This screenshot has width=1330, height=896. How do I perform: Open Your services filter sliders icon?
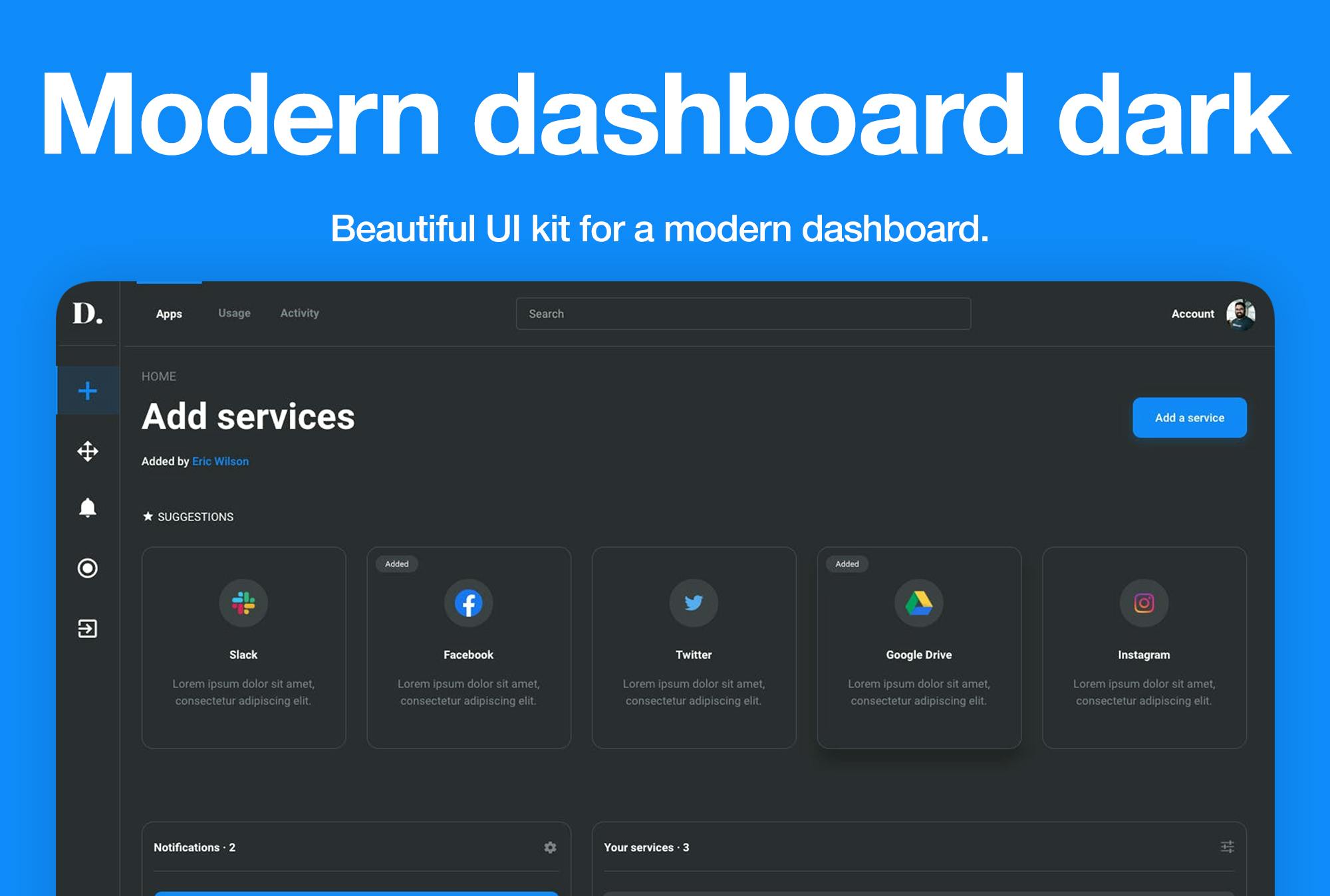point(1228,847)
